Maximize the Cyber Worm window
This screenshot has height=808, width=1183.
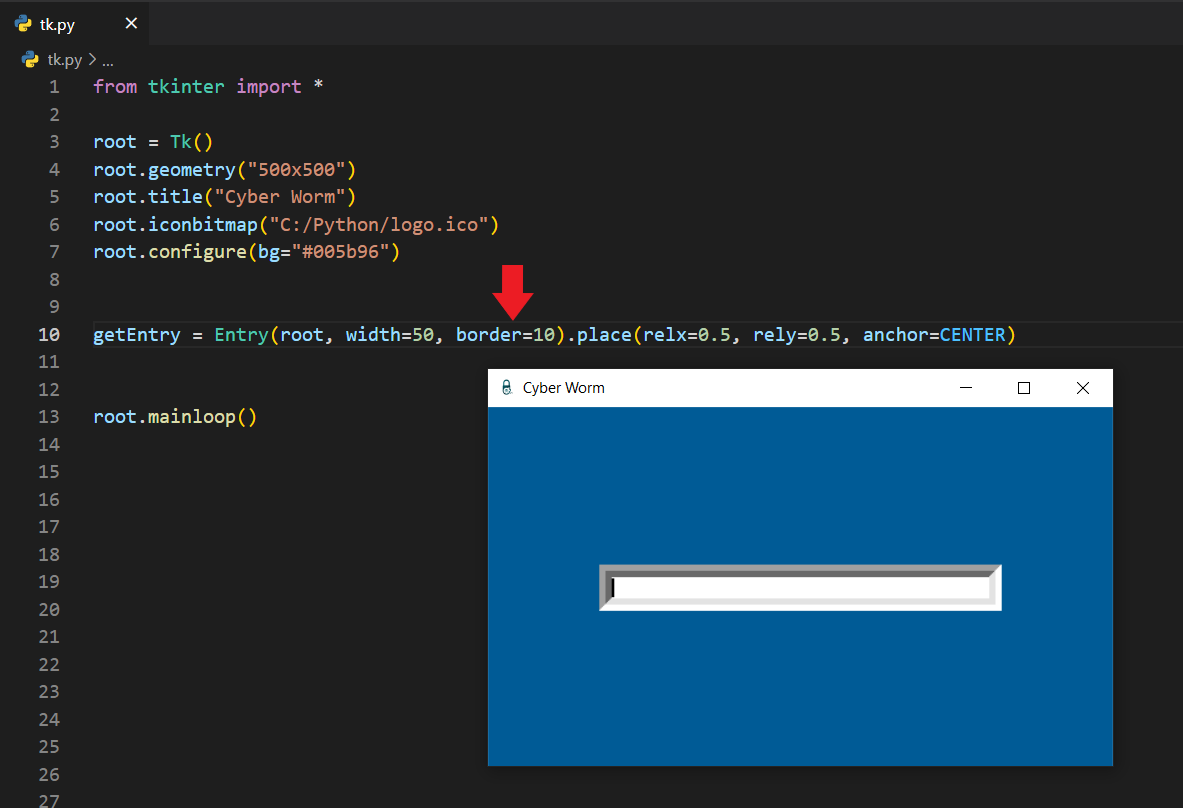(x=1023, y=388)
